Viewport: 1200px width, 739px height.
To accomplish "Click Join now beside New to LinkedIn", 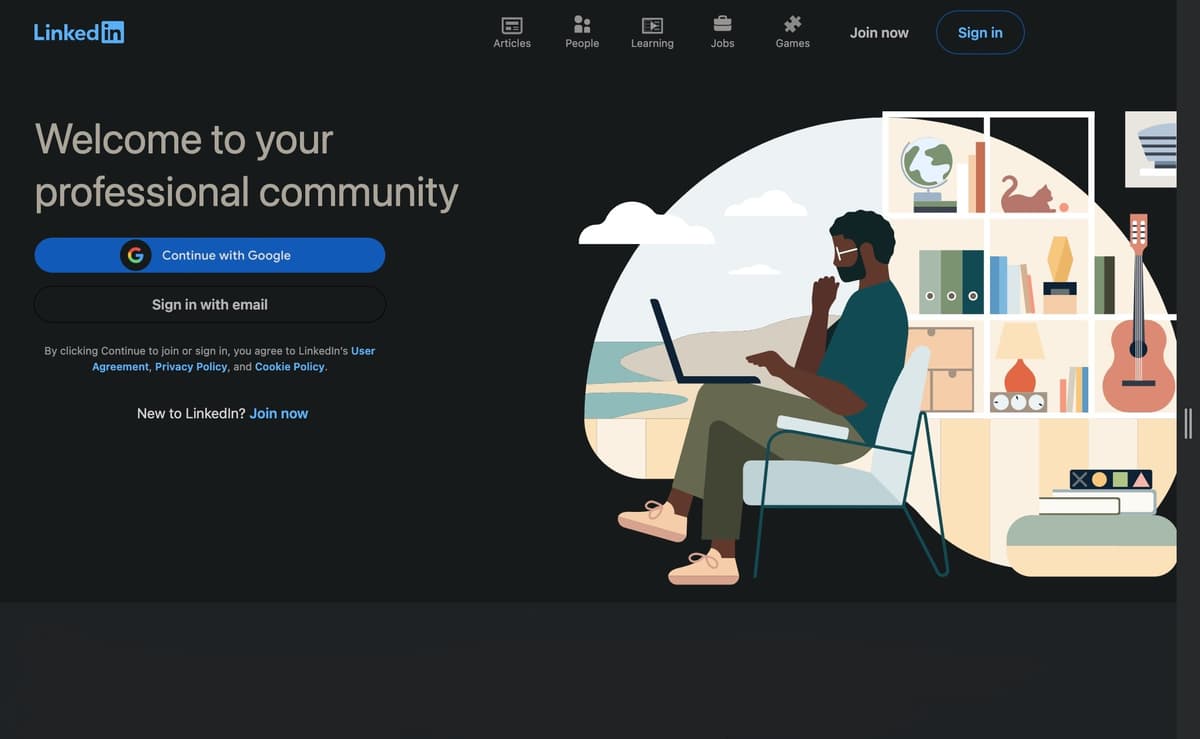I will click(279, 413).
